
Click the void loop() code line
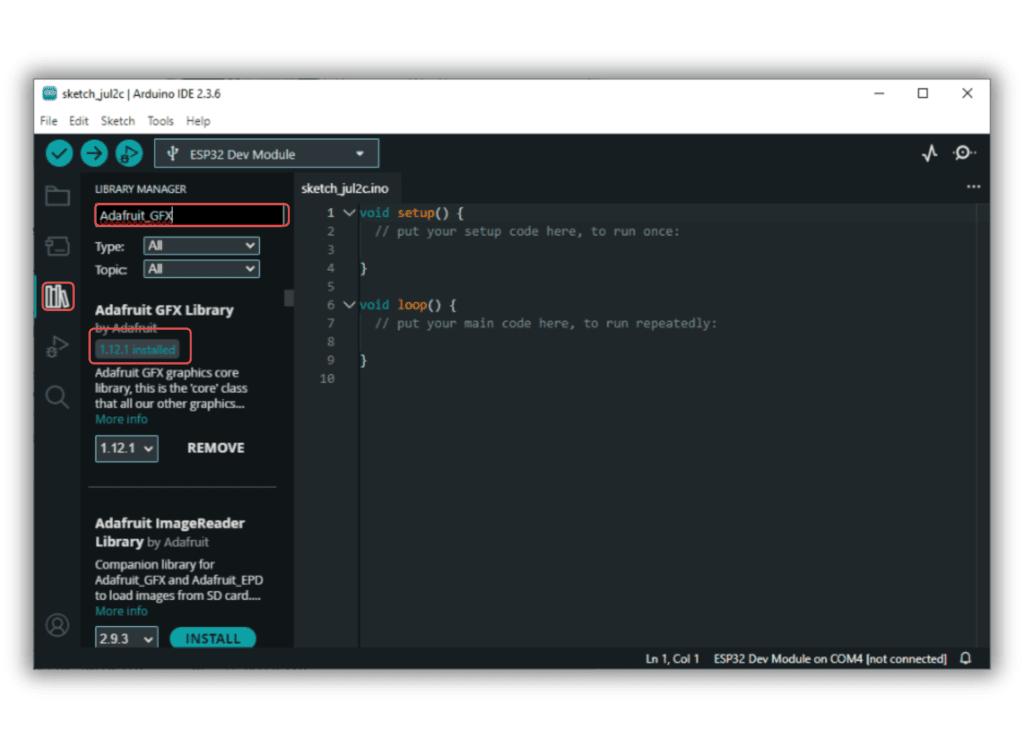408,304
